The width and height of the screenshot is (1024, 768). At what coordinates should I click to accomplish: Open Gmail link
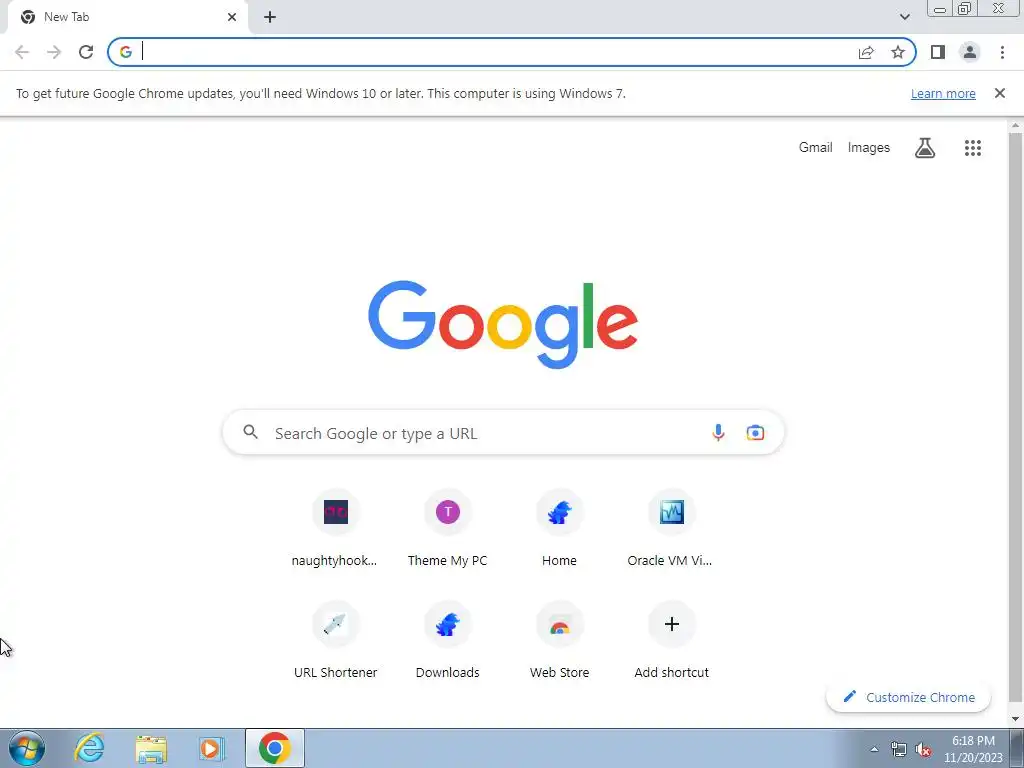click(x=816, y=148)
